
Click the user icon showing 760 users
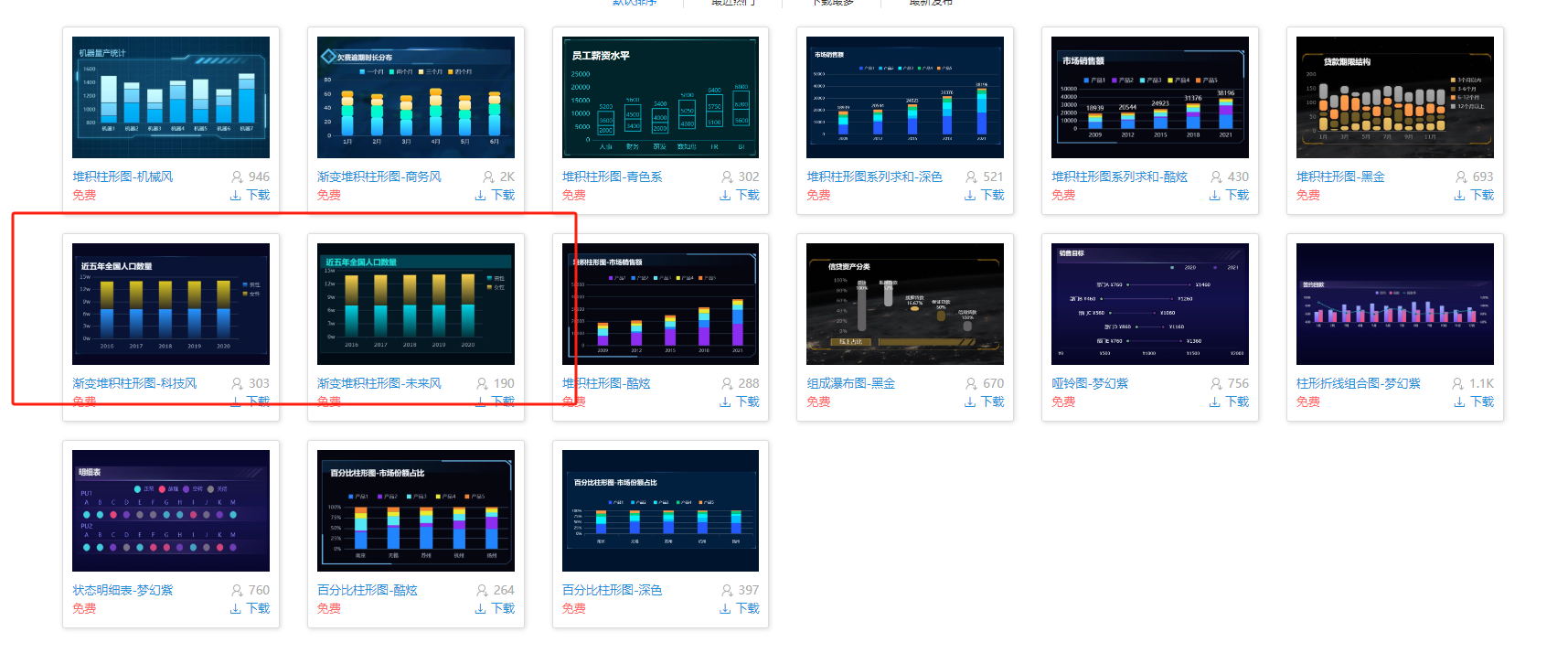tap(237, 590)
